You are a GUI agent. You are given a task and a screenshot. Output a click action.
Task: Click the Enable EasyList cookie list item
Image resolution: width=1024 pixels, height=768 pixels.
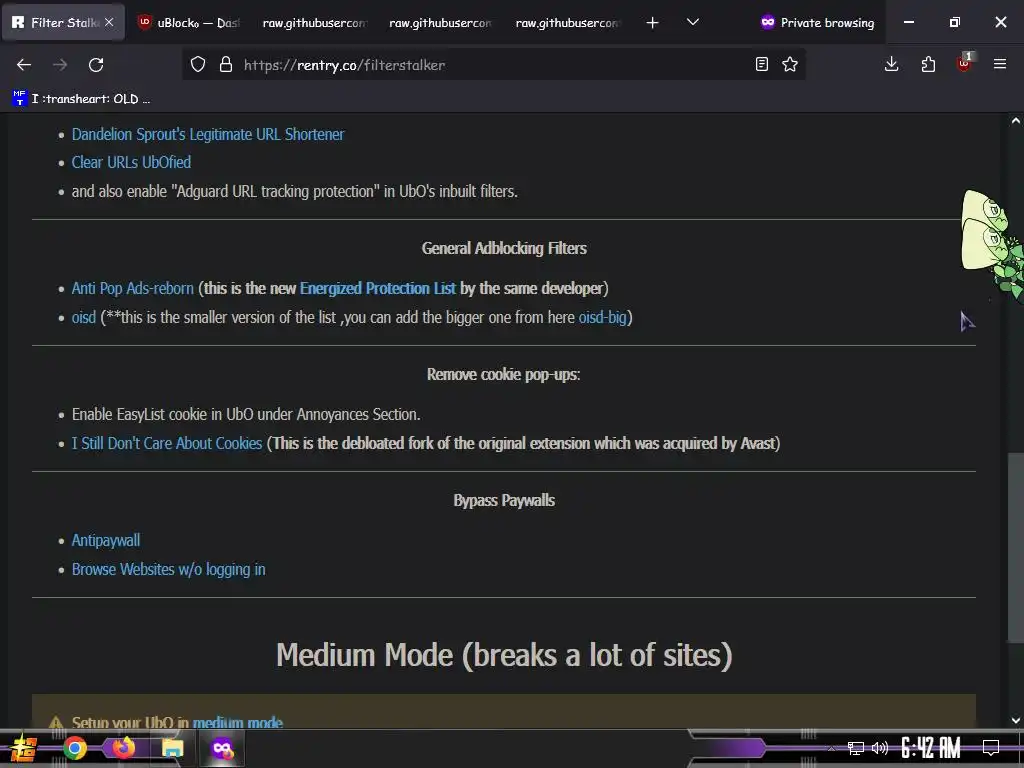[246, 415]
